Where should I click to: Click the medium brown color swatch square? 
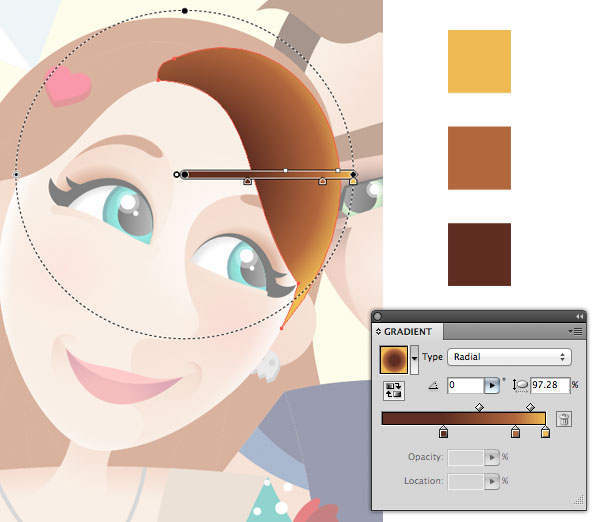479,158
